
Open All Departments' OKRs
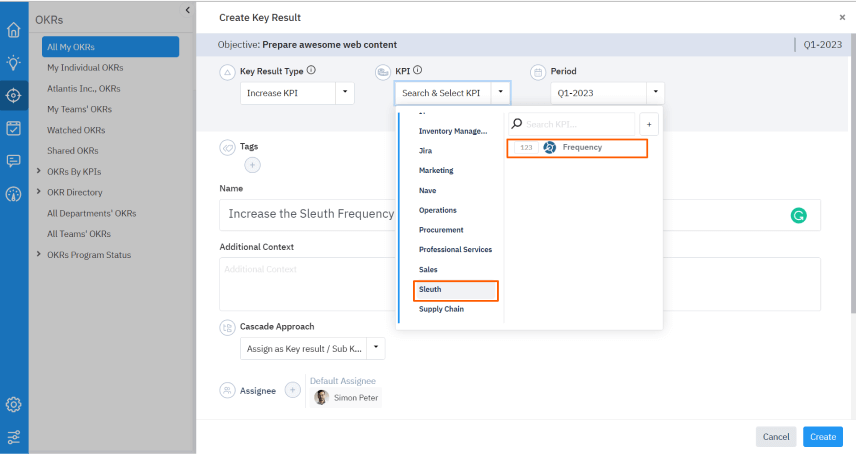tap(92, 213)
